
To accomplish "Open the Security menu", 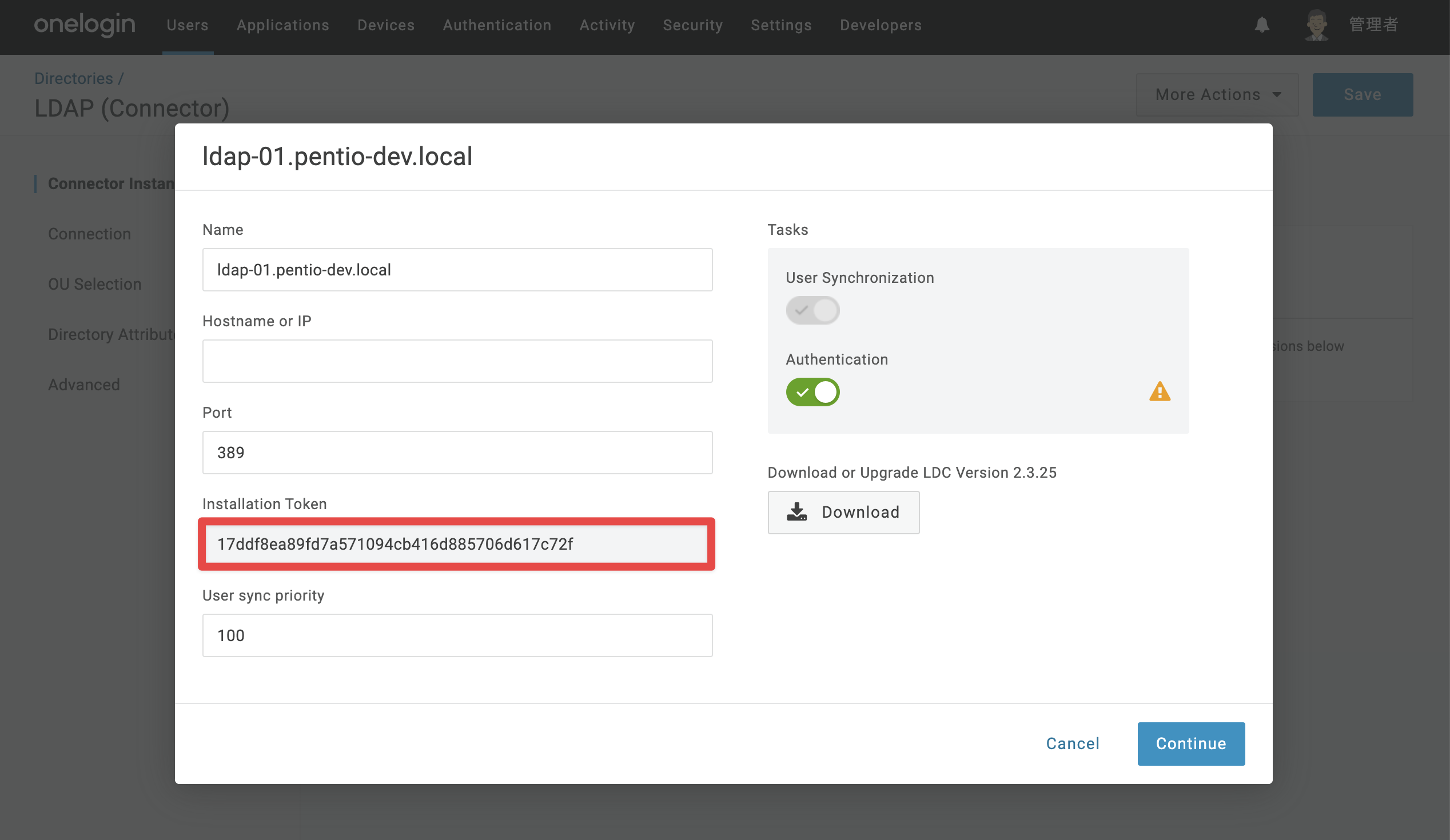I will 693,25.
